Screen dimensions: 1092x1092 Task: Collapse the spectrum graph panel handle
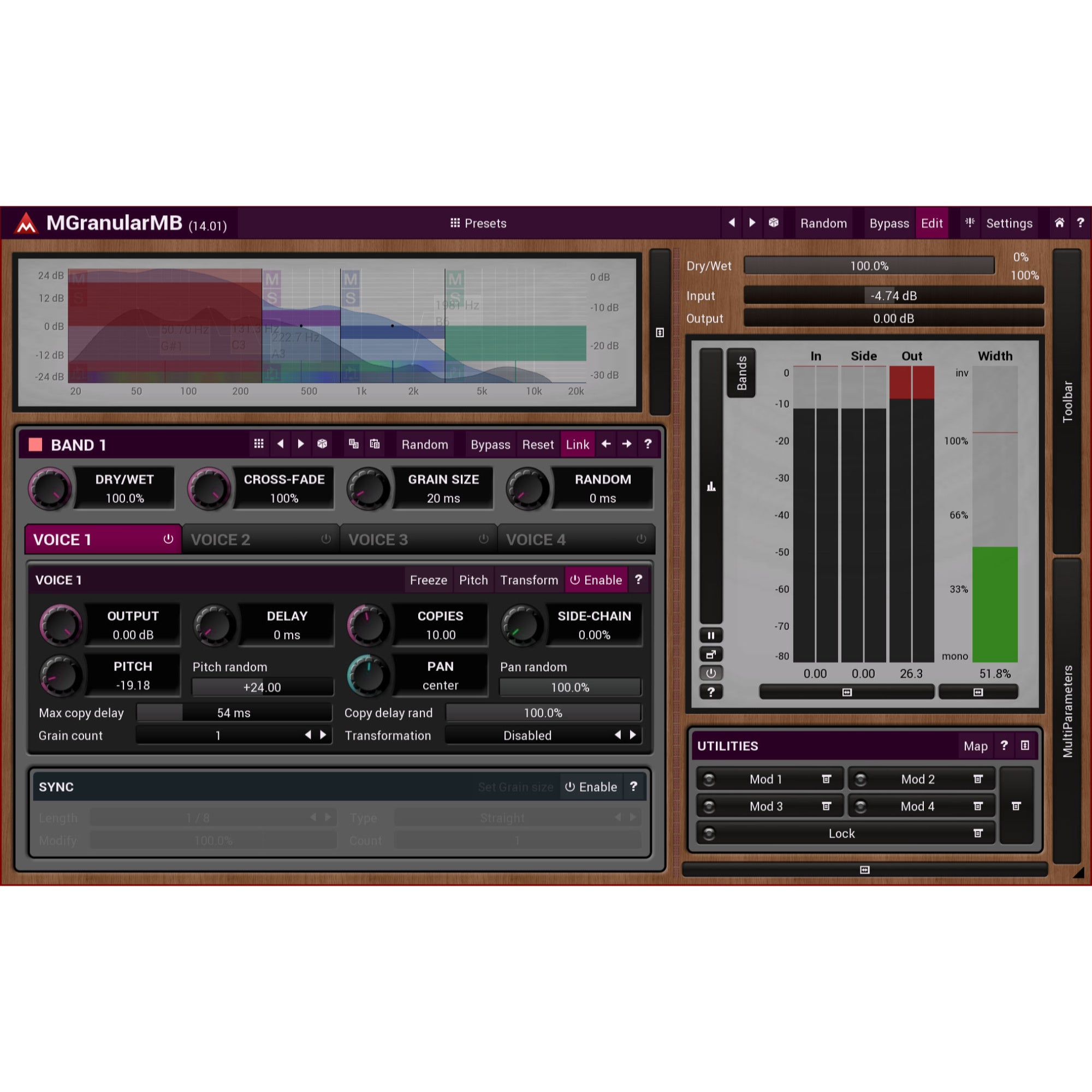pos(660,333)
